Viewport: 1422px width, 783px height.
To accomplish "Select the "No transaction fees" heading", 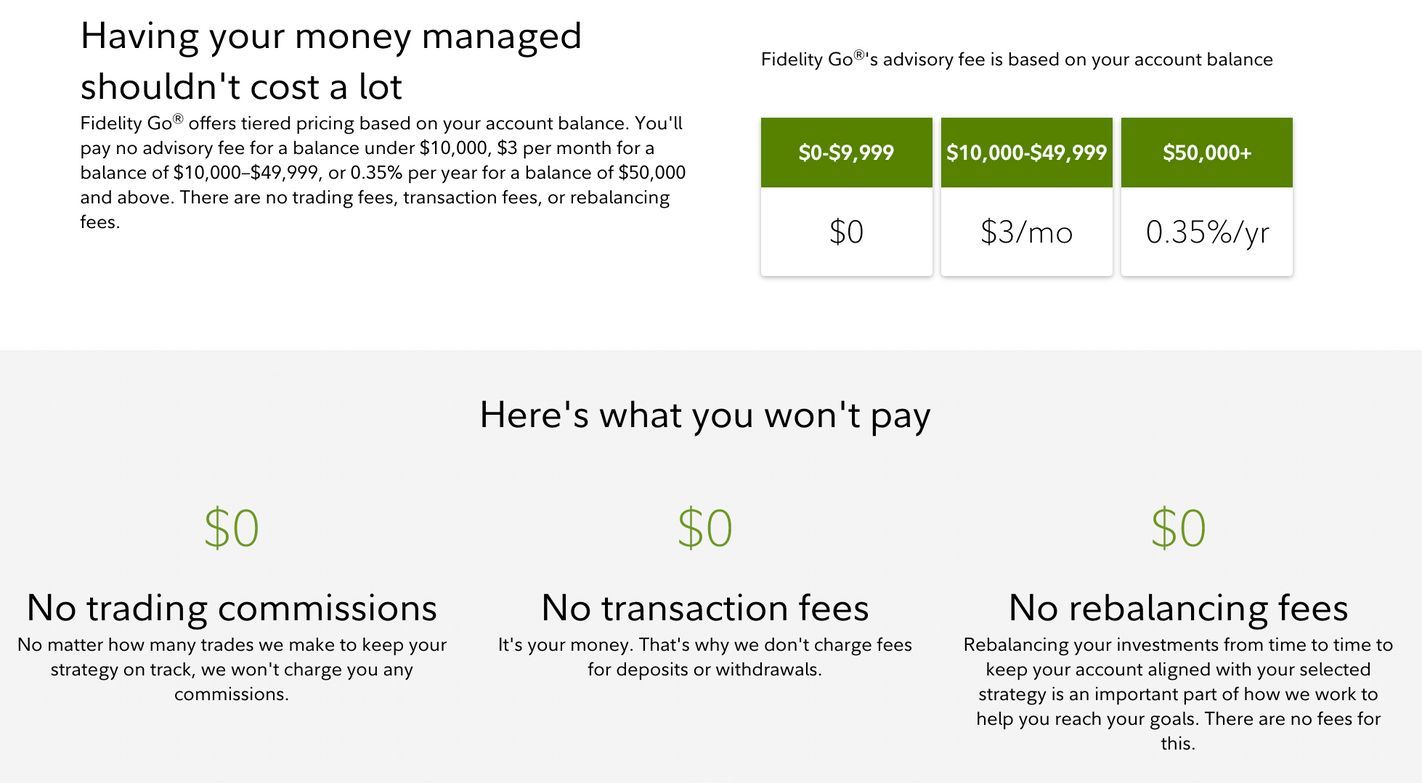I will pyautogui.click(x=705, y=608).
